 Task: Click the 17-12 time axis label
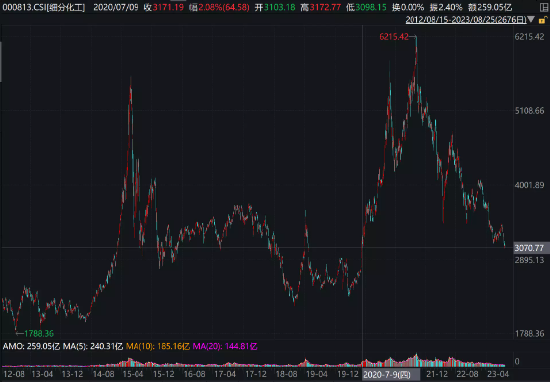point(256,374)
